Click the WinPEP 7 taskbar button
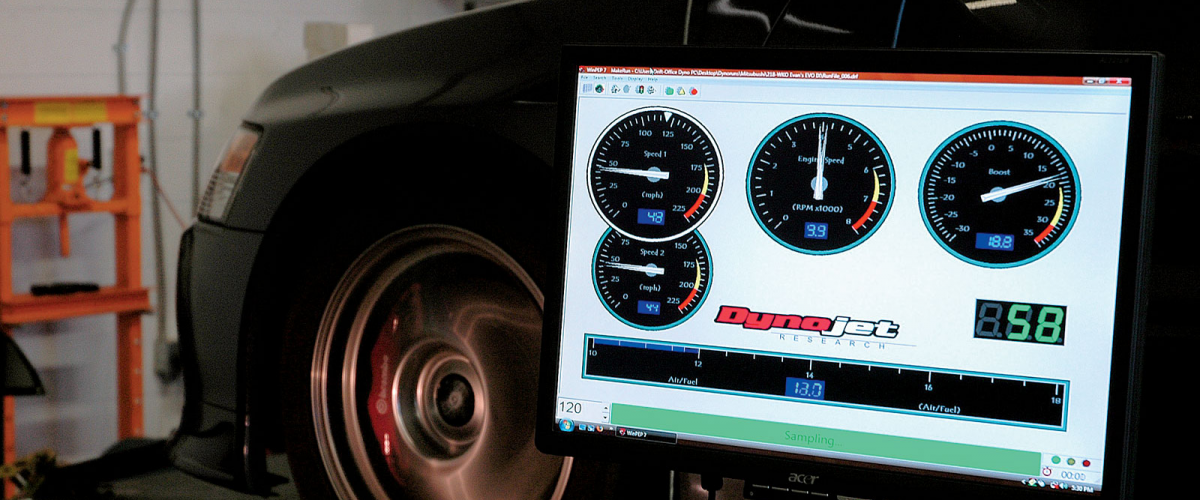Viewport: 1200px width, 500px height. coord(648,435)
